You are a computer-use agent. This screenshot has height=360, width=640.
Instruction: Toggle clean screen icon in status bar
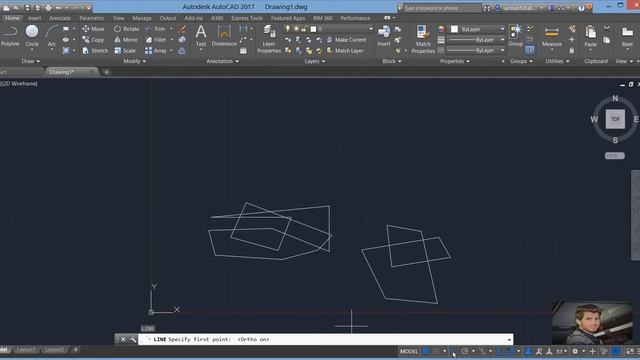coord(630,351)
